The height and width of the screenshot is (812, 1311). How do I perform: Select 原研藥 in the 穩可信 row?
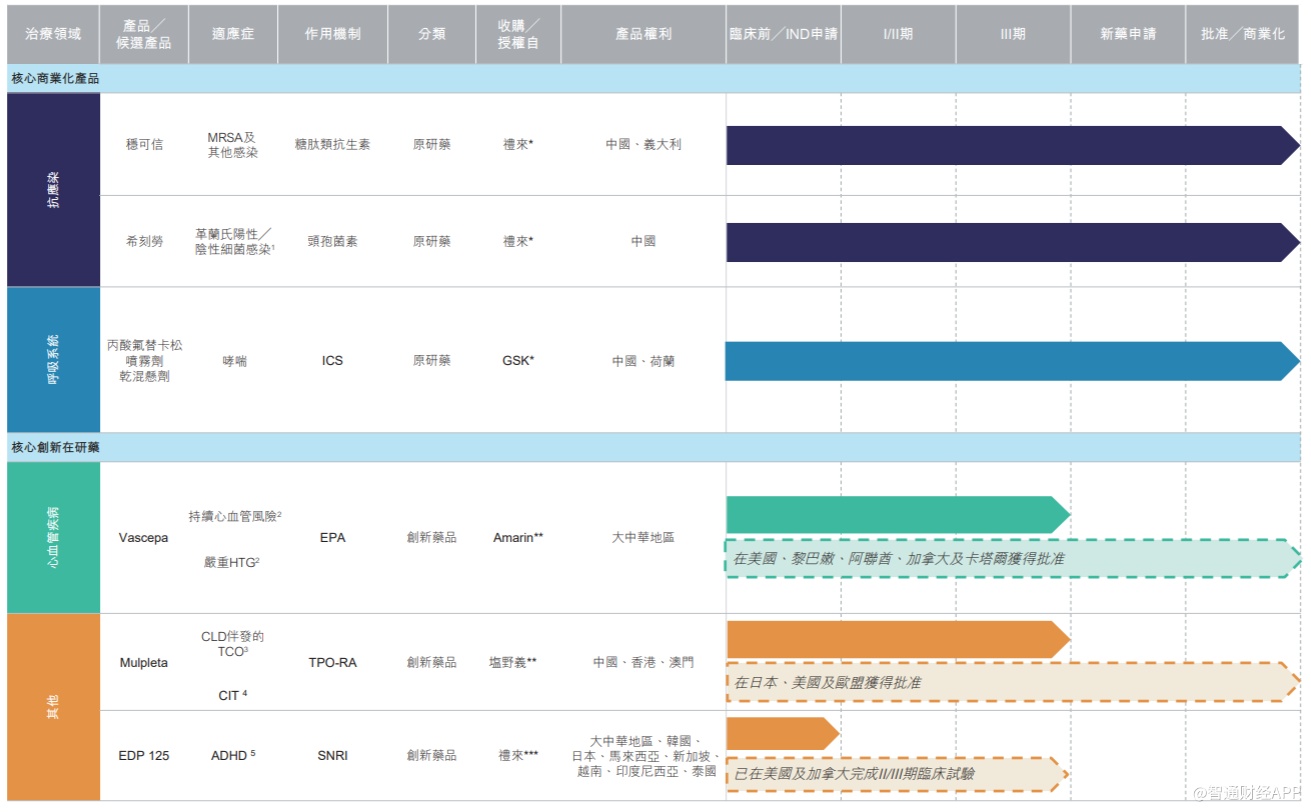[432, 144]
